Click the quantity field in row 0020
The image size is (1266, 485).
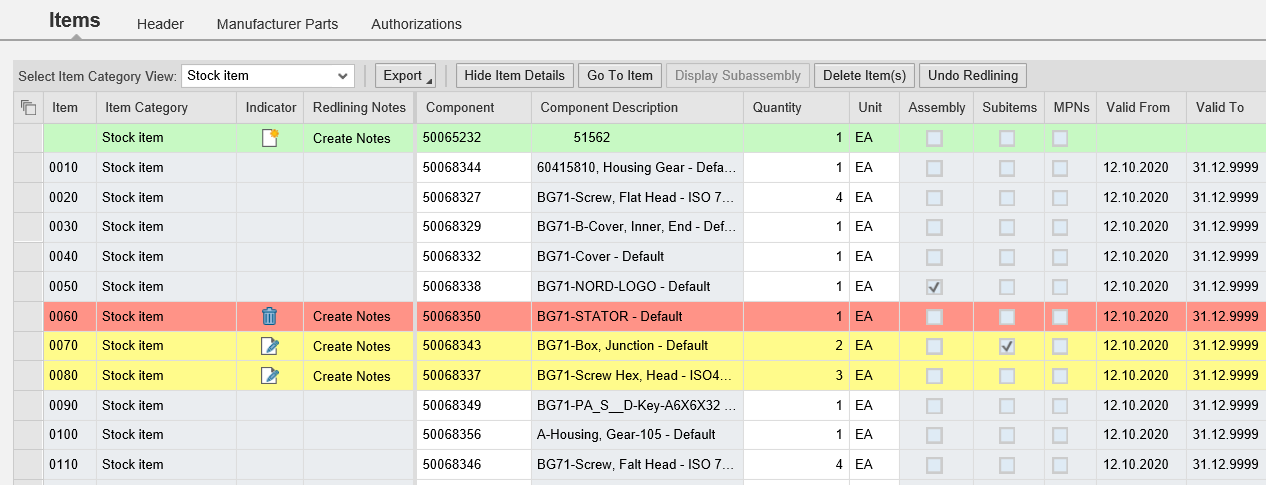tap(796, 198)
